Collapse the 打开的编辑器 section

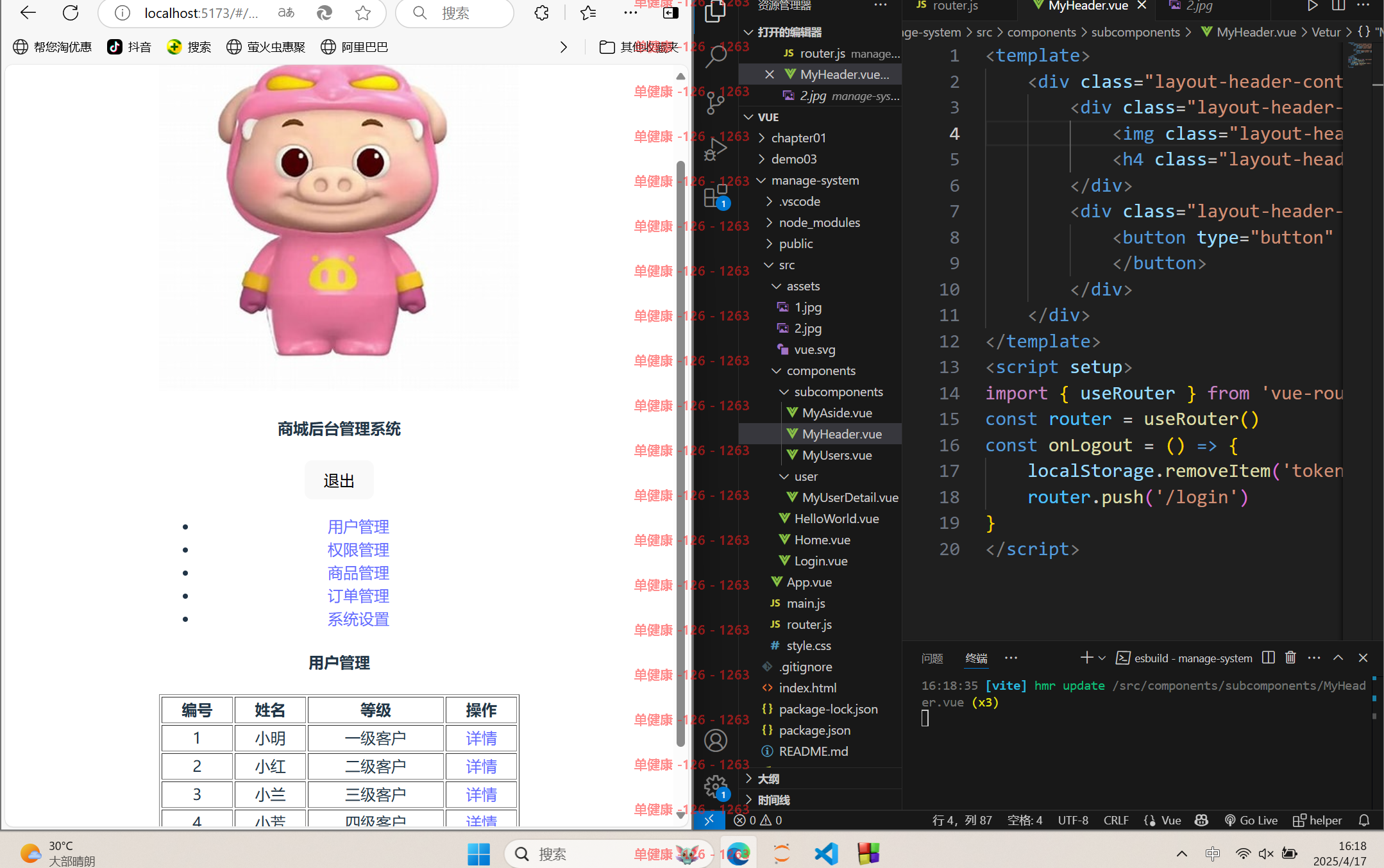(x=748, y=32)
